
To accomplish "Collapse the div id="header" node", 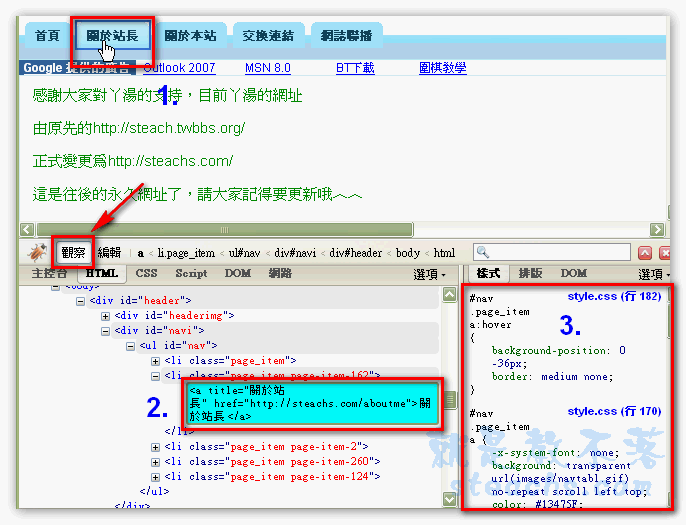I will pyautogui.click(x=80, y=301).
